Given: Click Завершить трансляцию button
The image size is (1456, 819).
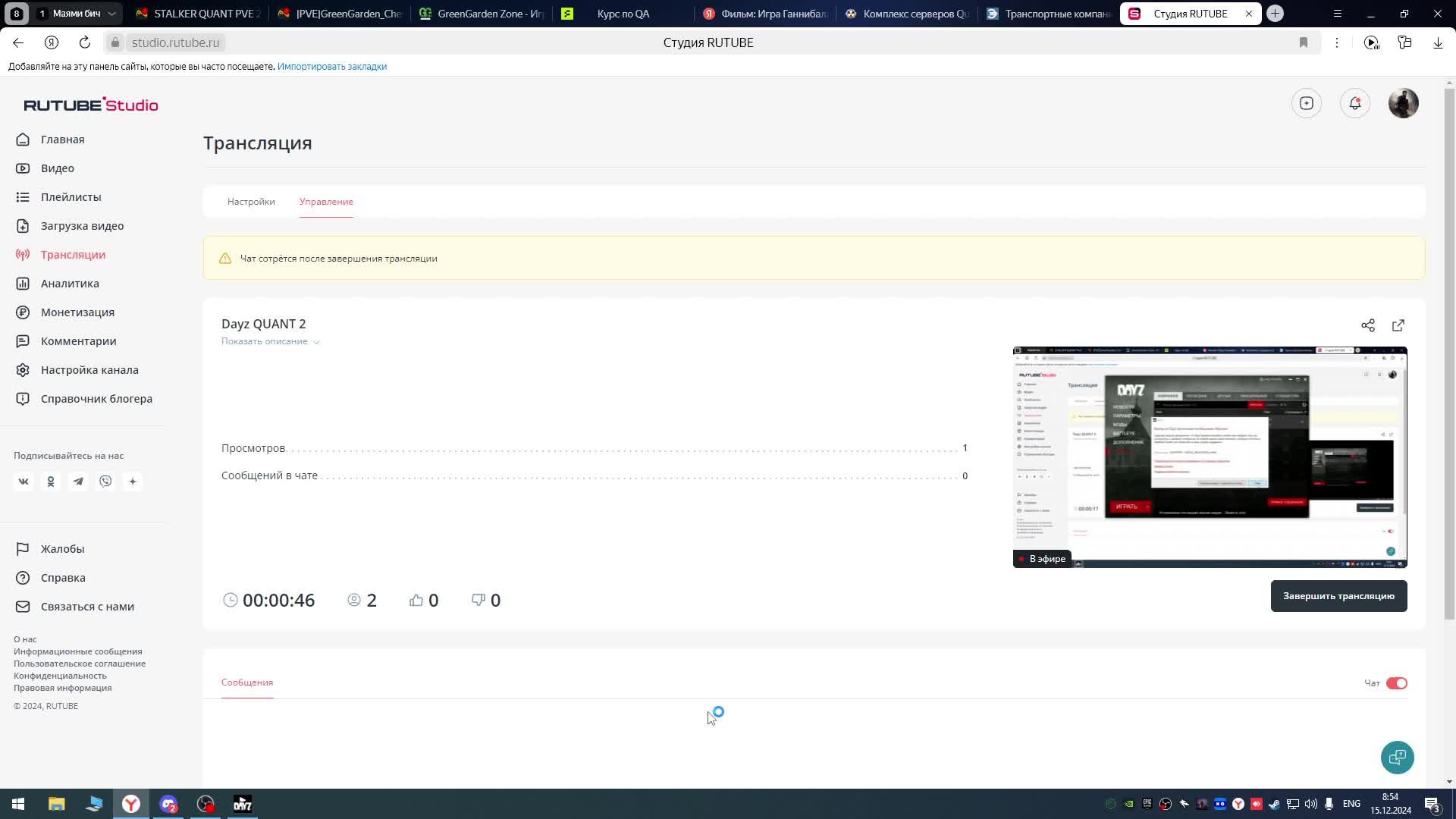Looking at the screenshot, I should [1338, 596].
